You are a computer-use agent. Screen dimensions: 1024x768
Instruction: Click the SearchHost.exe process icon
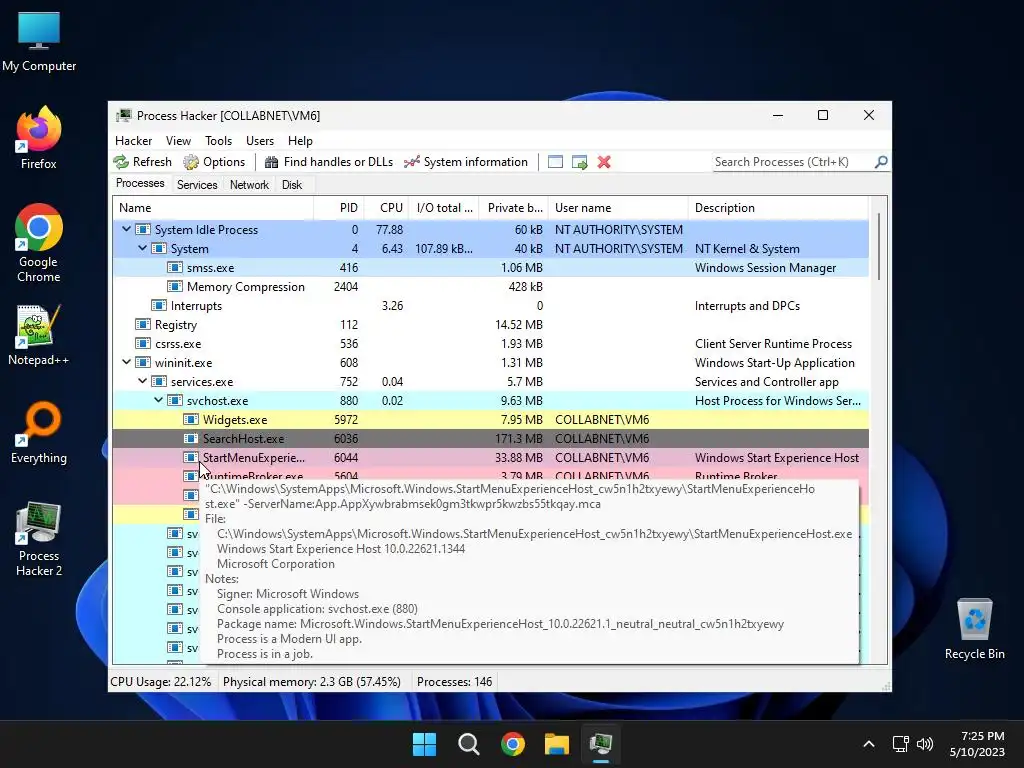point(191,439)
